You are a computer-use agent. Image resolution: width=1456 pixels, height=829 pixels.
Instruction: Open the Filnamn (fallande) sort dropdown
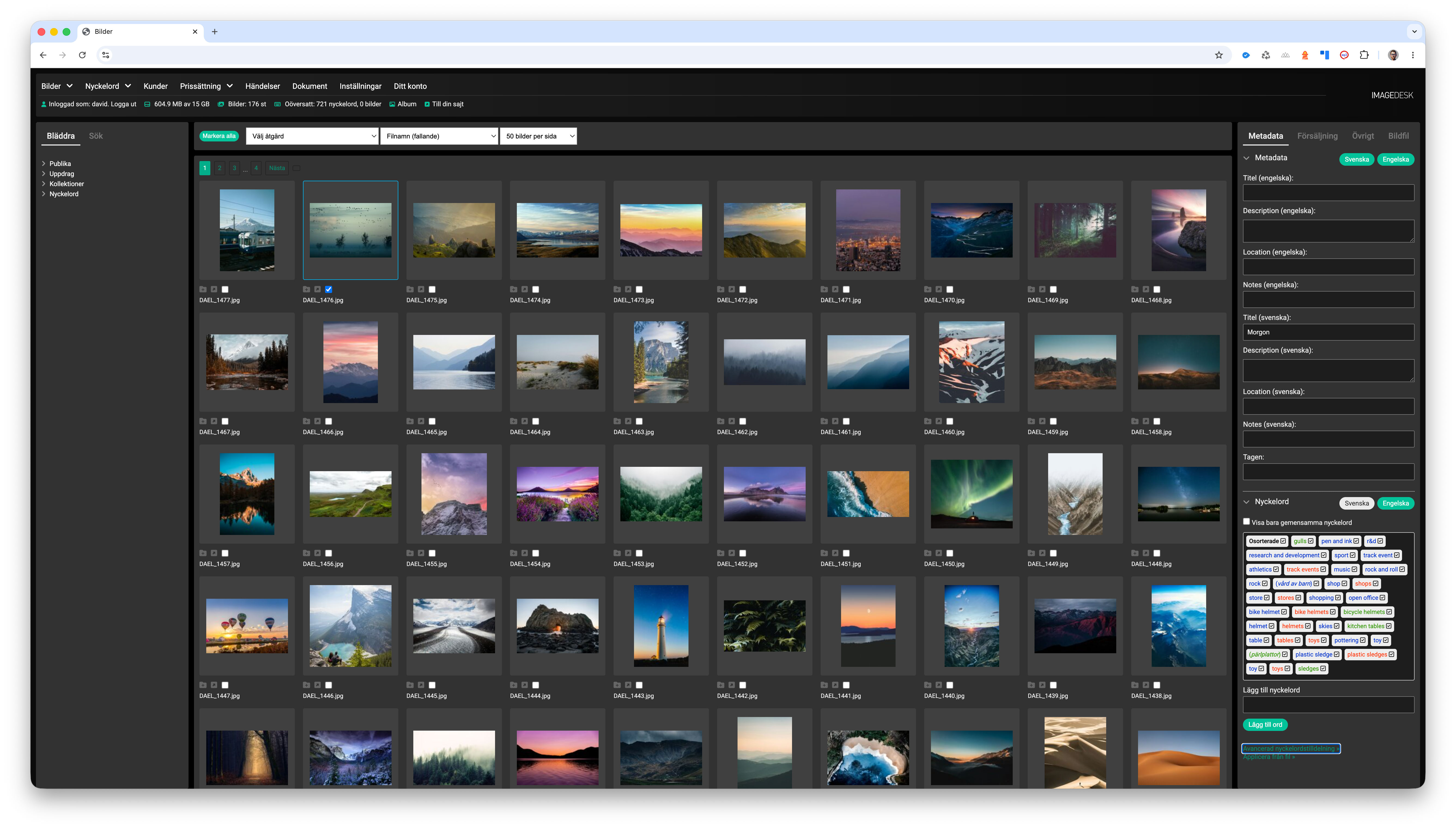(439, 136)
